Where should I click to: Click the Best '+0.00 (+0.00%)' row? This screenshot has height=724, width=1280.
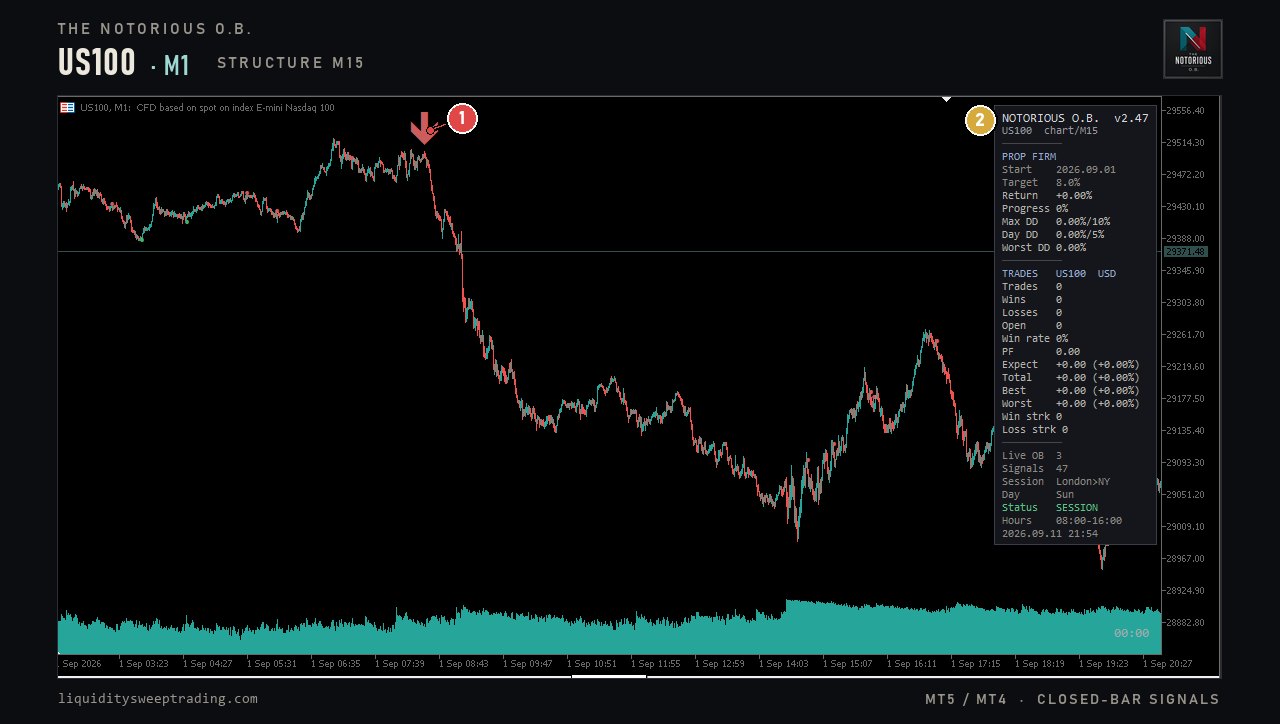1071,391
